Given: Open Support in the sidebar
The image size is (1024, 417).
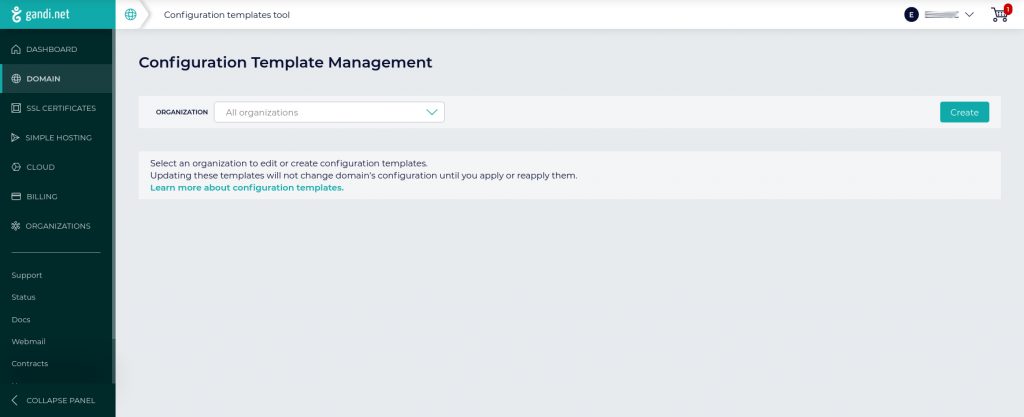Looking at the screenshot, I should [26, 275].
